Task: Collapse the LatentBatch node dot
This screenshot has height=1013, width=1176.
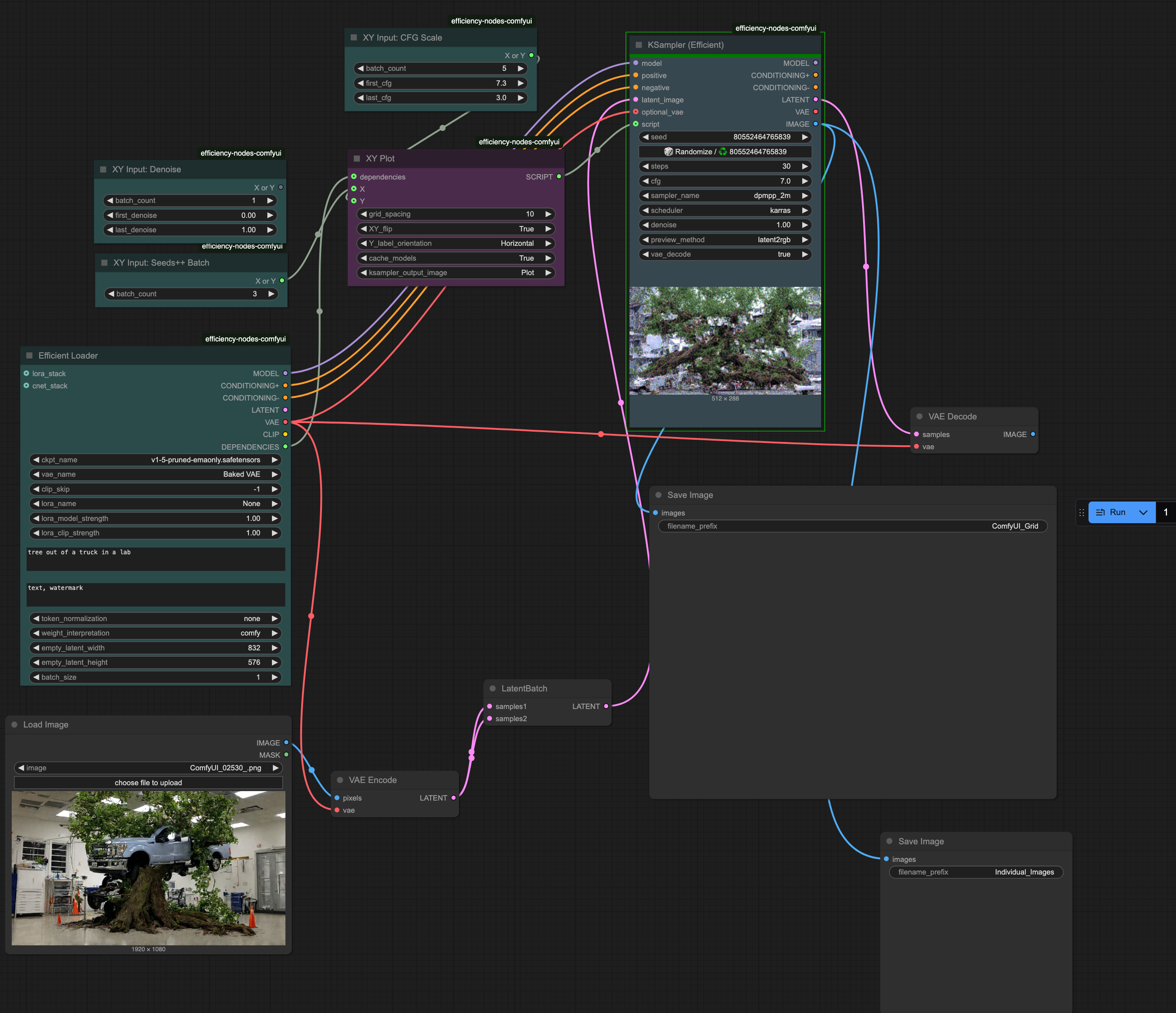Action: point(493,688)
